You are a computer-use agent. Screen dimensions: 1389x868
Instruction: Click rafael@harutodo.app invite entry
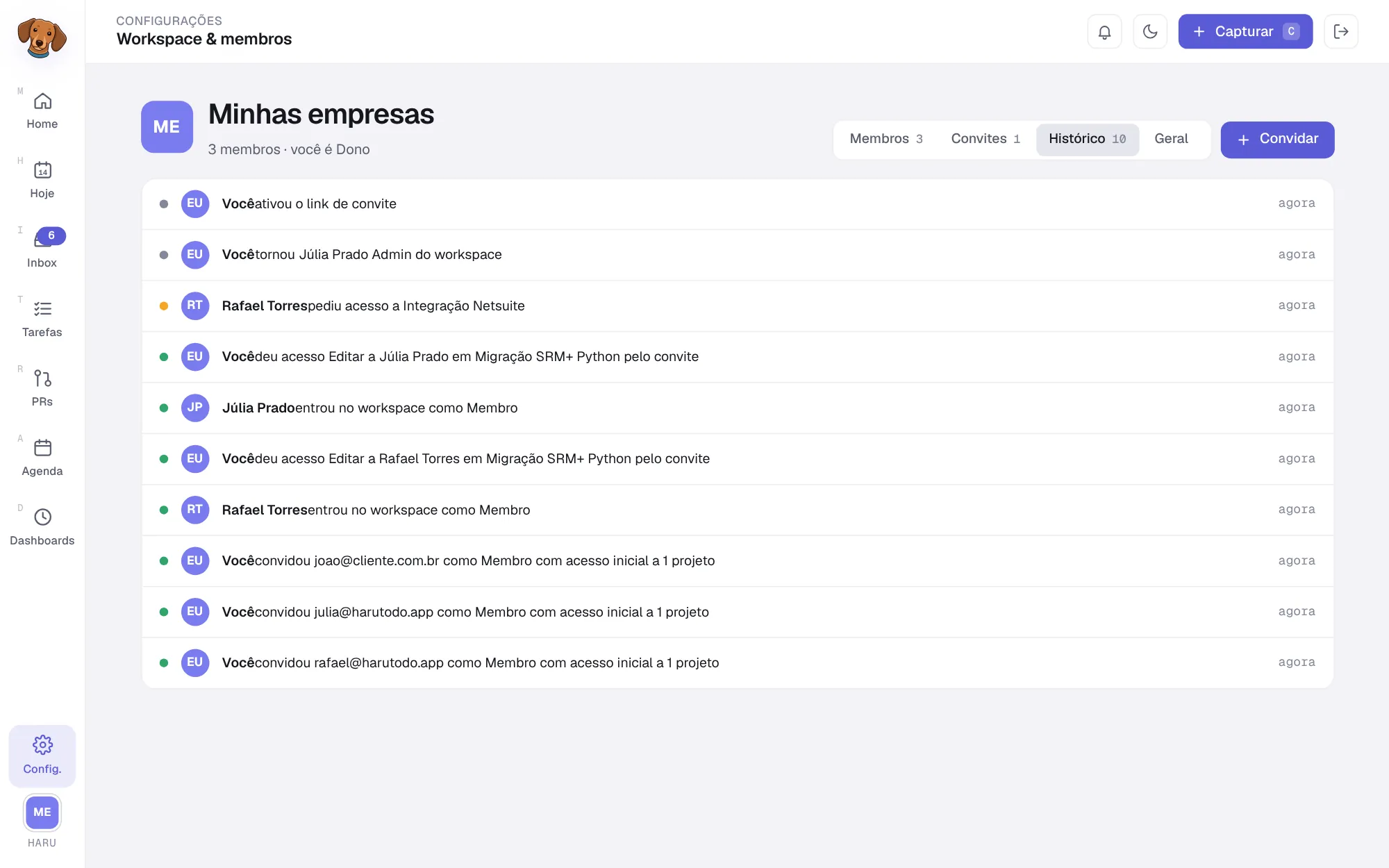click(x=738, y=663)
